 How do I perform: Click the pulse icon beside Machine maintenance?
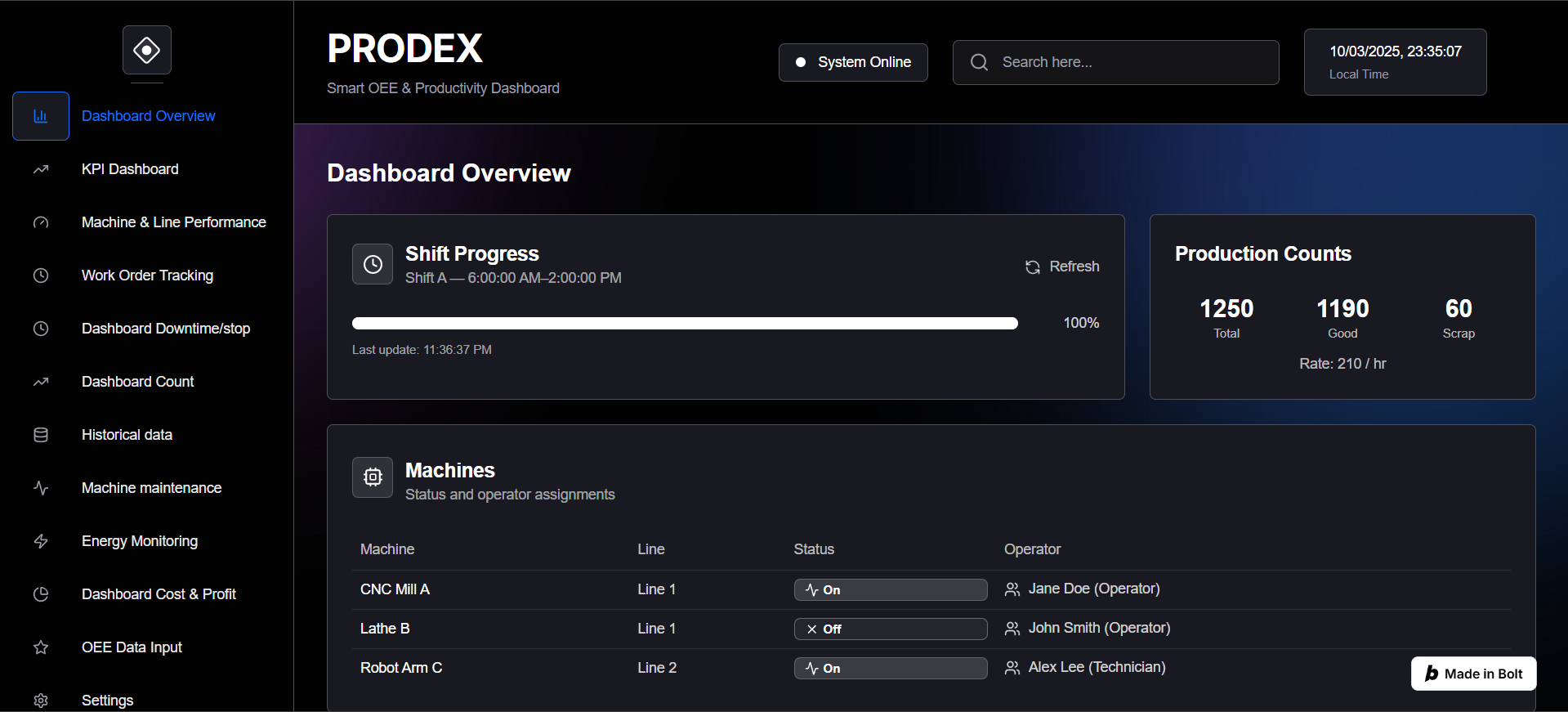[x=41, y=488]
